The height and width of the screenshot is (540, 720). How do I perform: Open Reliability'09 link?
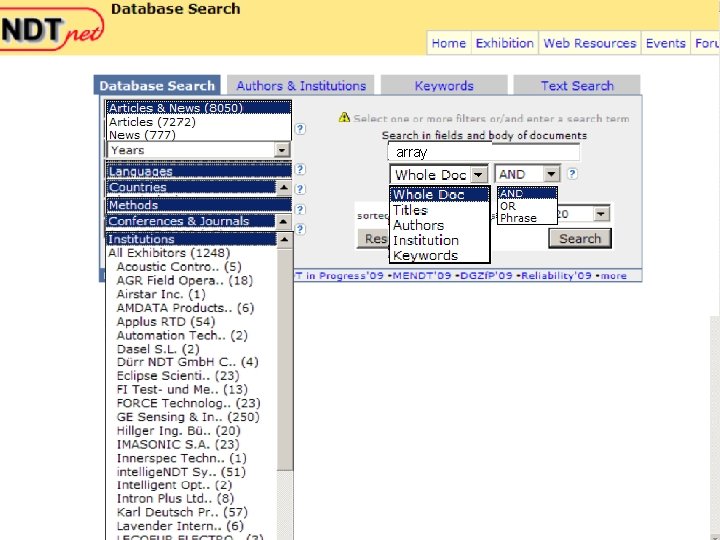click(556, 276)
